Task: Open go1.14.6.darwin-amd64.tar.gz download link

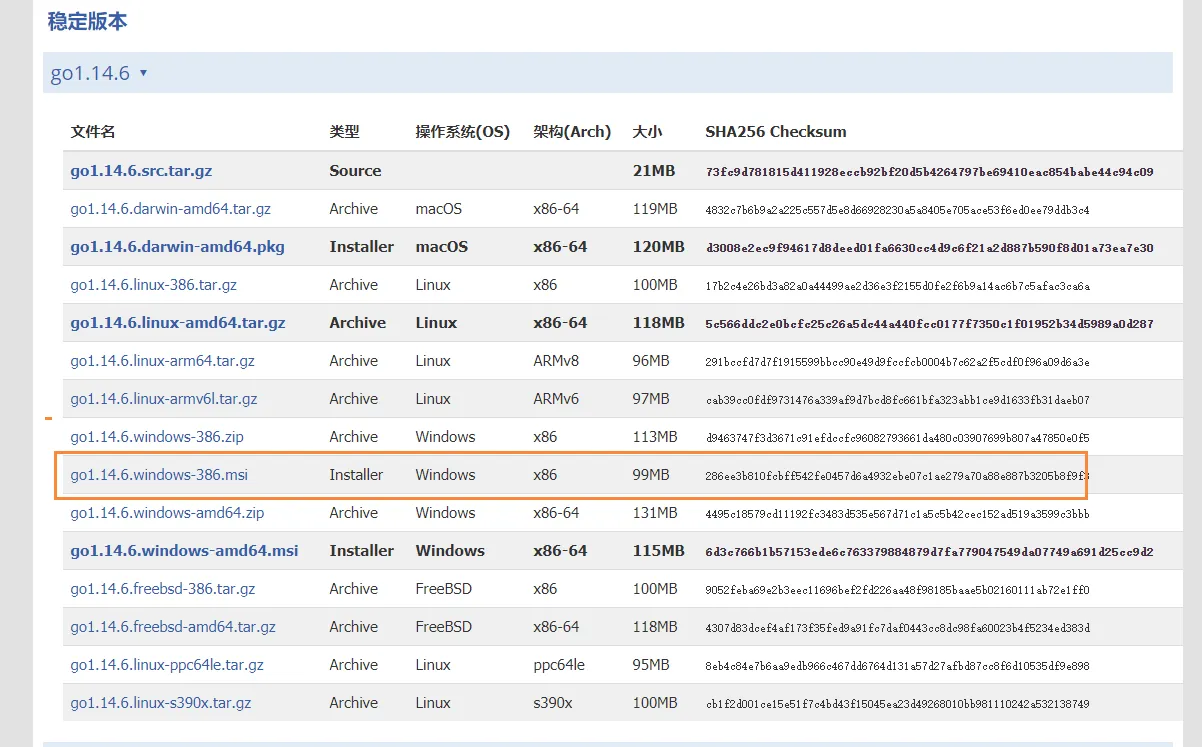Action: (x=170, y=209)
